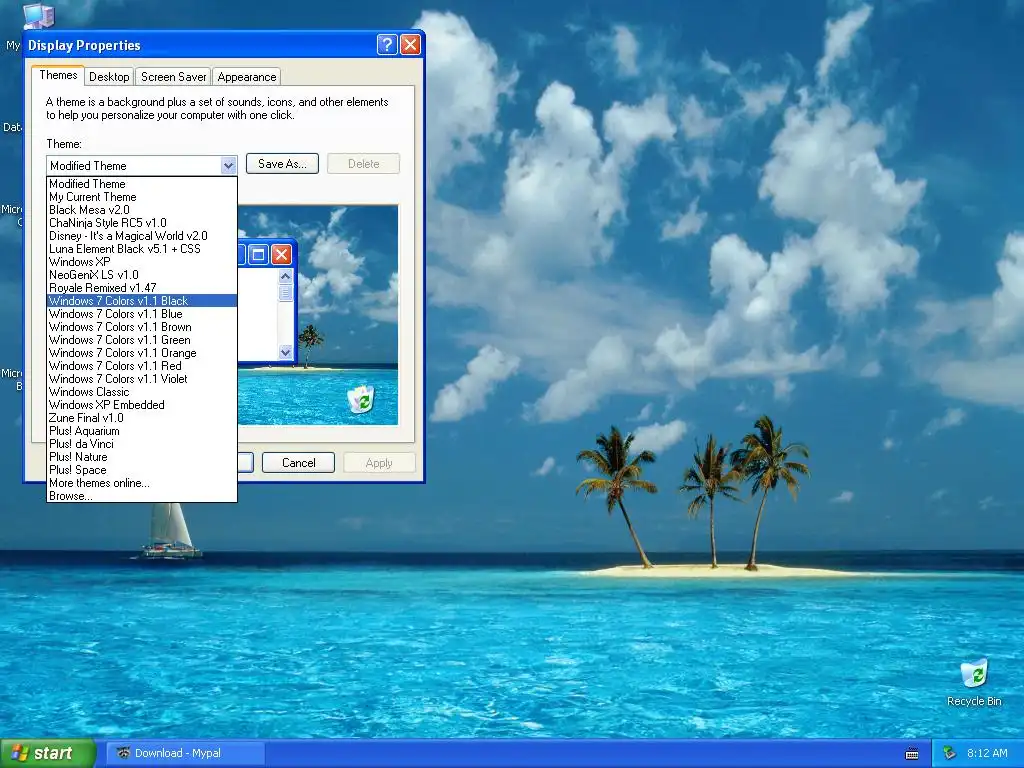1024x768 pixels.
Task: Choose Modified Theme in the list
Action: (x=142, y=184)
